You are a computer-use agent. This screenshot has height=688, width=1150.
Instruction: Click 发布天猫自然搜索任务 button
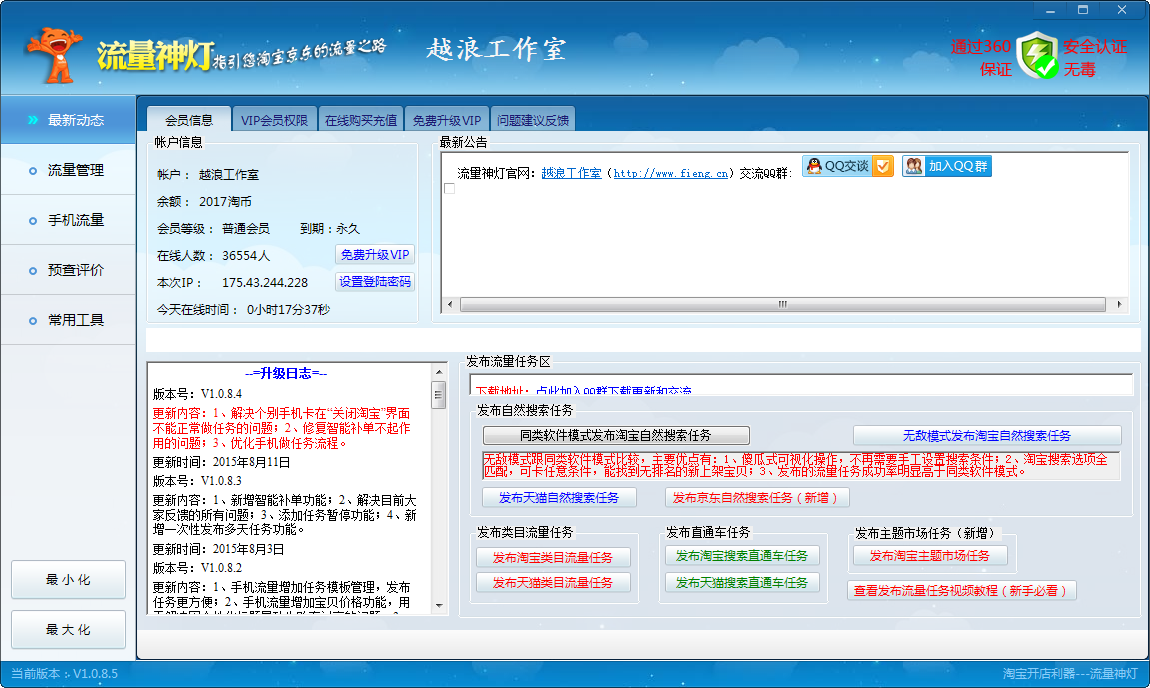click(559, 497)
